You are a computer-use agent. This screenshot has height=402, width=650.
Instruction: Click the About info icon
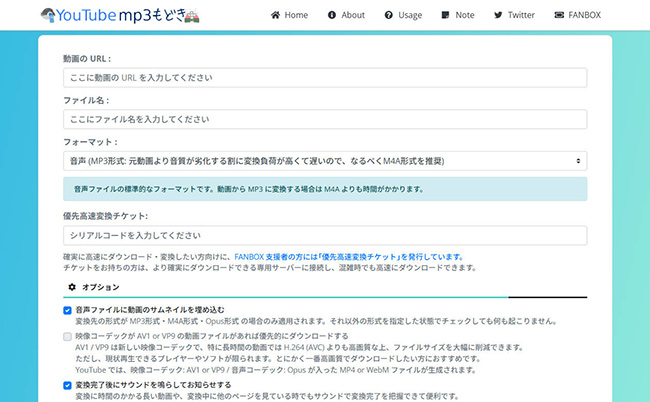pos(332,15)
